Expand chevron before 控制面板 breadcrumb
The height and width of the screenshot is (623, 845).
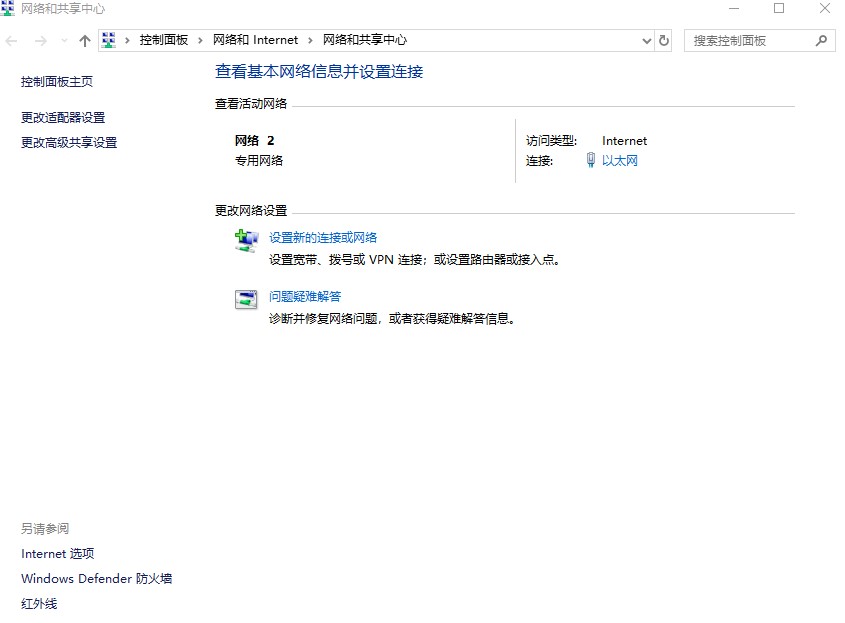[127, 40]
